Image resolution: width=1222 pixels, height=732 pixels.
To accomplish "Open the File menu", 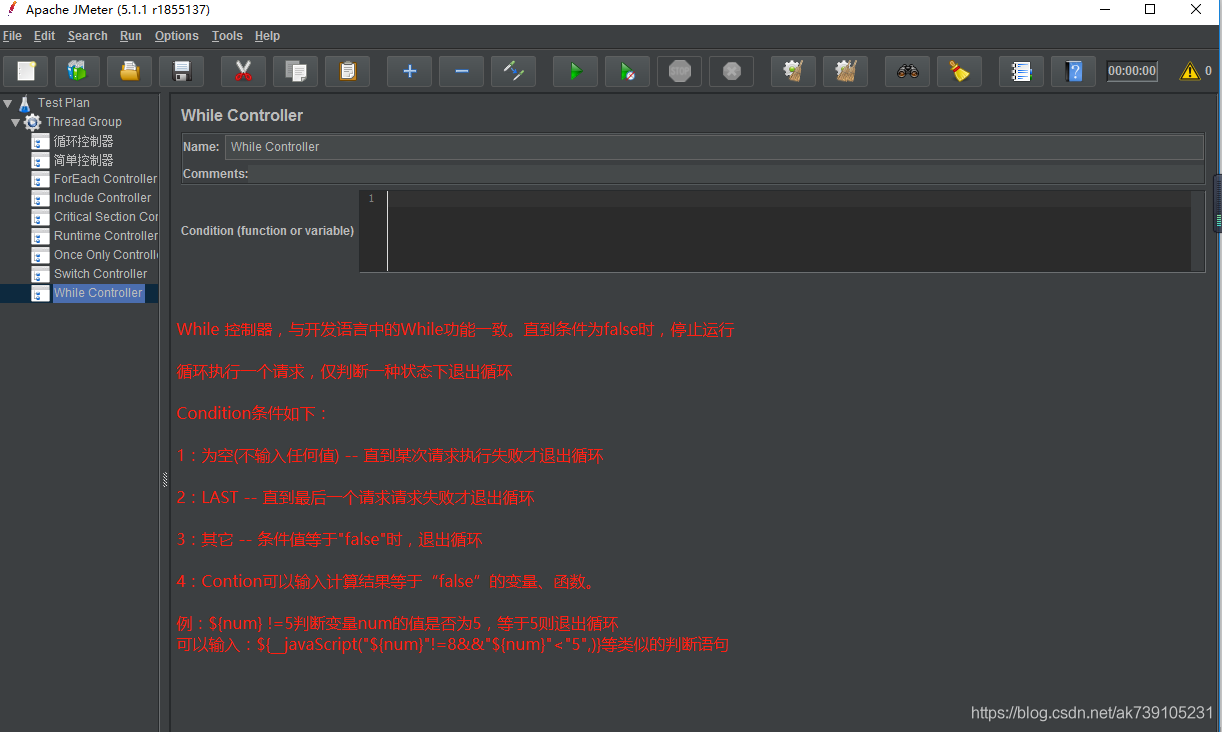I will pos(12,36).
